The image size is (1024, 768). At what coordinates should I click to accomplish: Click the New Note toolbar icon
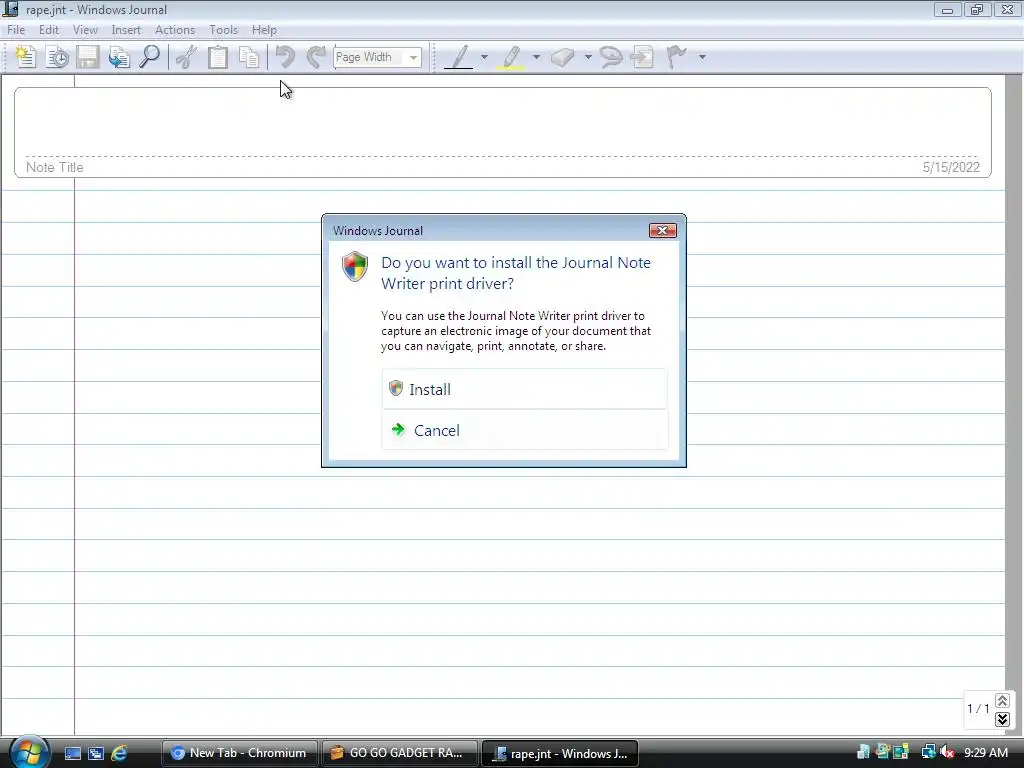pyautogui.click(x=25, y=57)
